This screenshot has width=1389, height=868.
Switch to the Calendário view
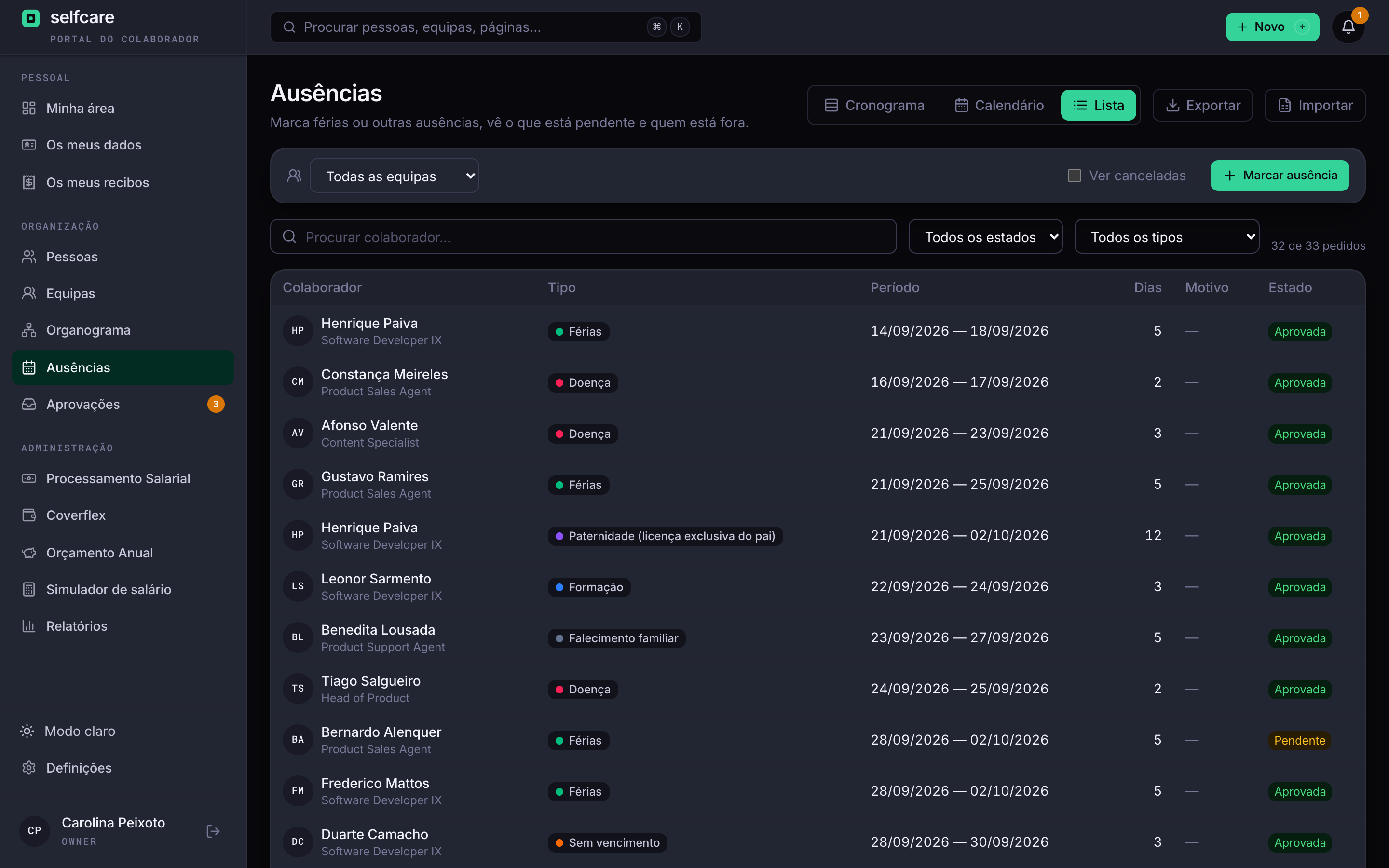999,105
